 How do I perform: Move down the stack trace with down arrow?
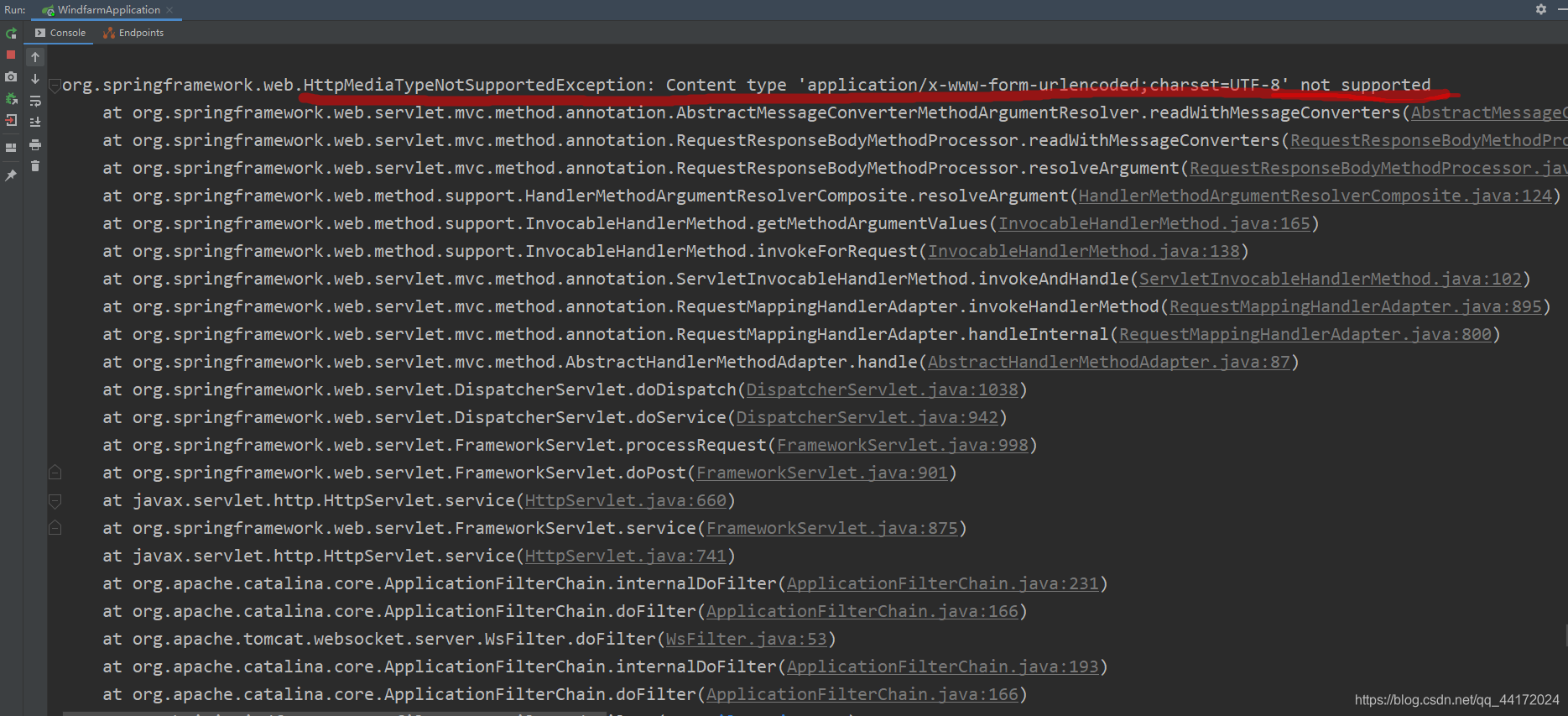[x=35, y=79]
